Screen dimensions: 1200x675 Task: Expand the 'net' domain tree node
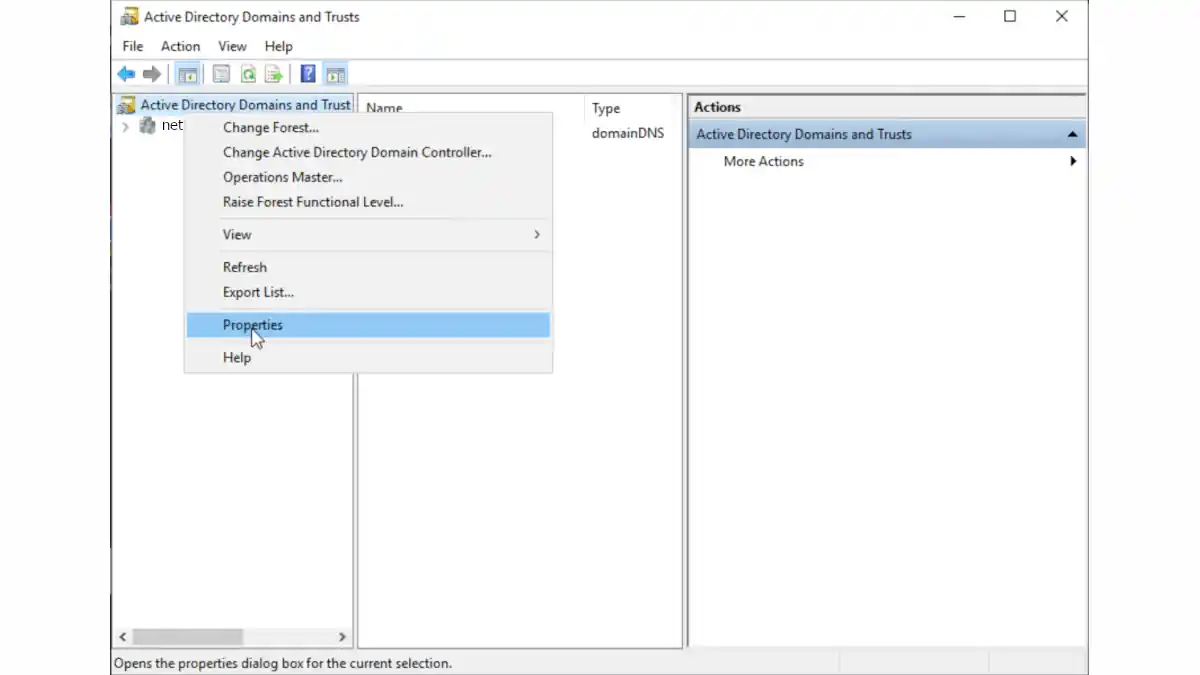pos(125,127)
